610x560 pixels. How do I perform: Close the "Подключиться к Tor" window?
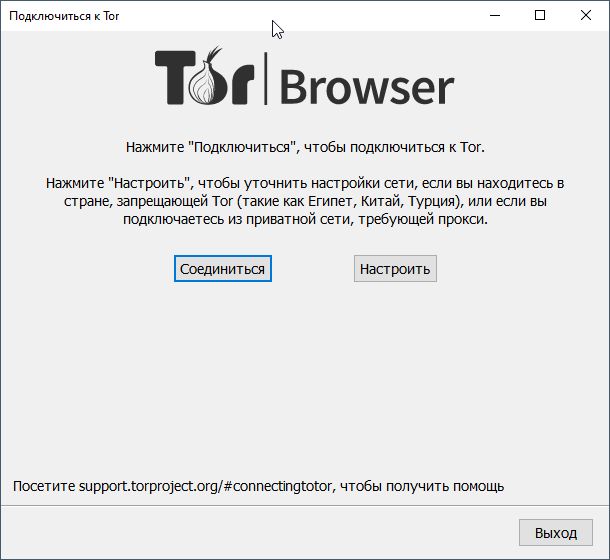[586, 16]
